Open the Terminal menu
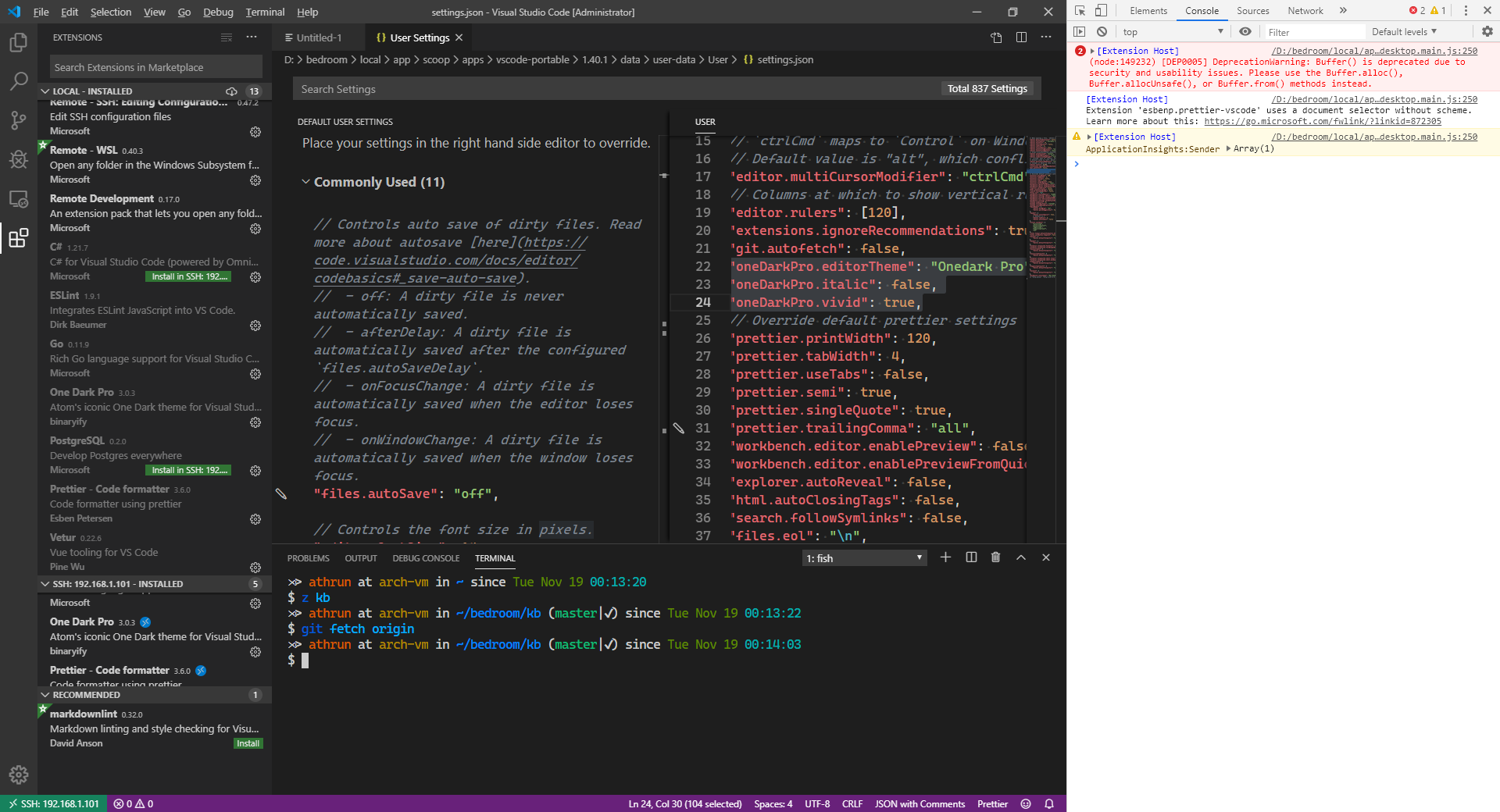 (x=264, y=12)
